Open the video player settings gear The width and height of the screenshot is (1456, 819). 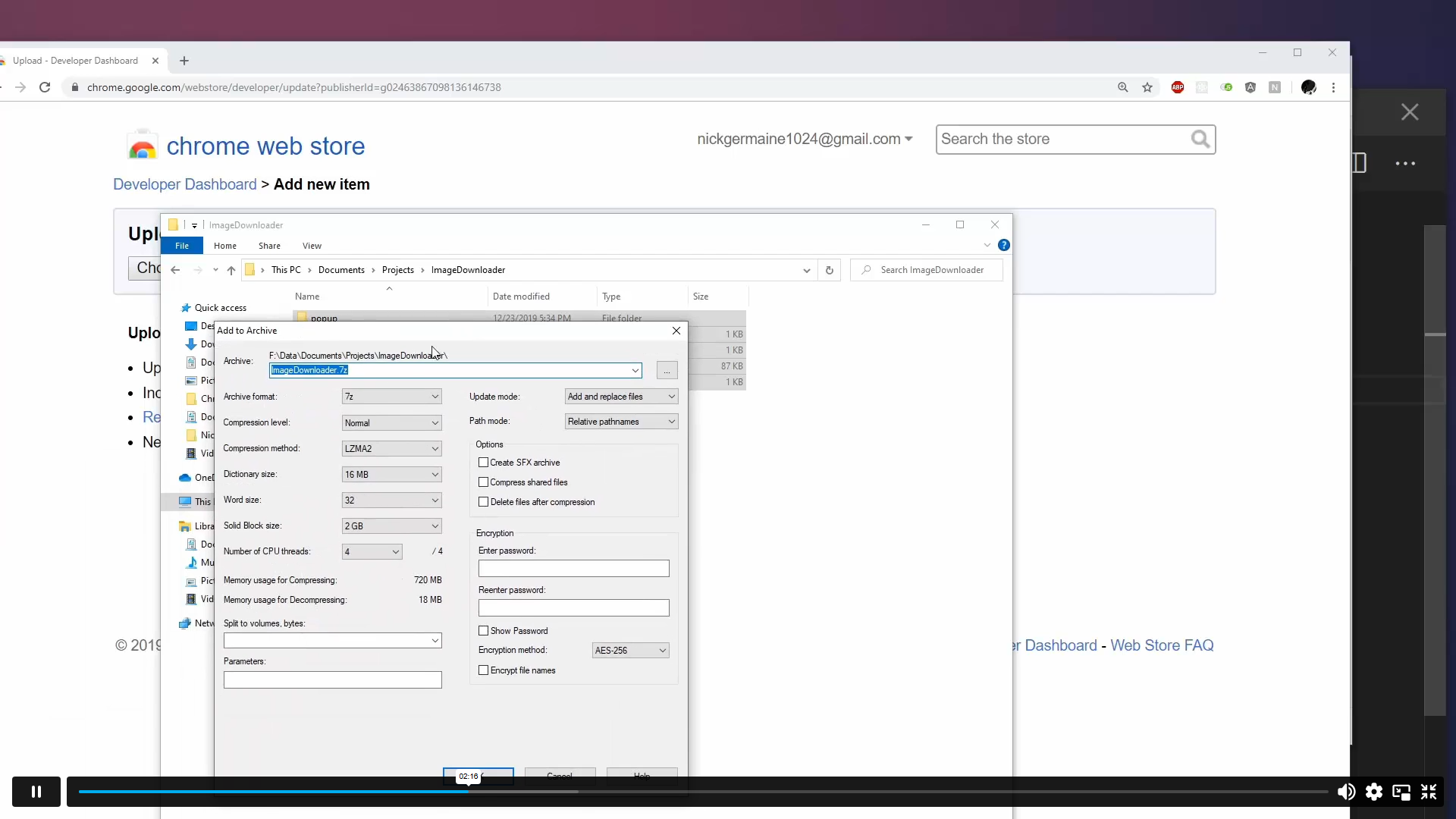coord(1373,792)
